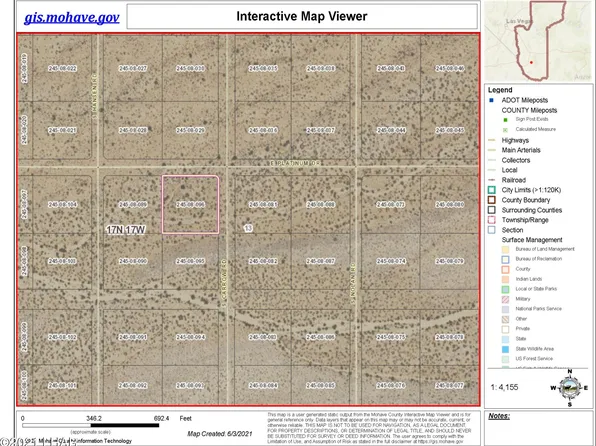Click parcel label 245-08-073
Viewport: 596px width, 446px height.
pyautogui.click(x=391, y=205)
